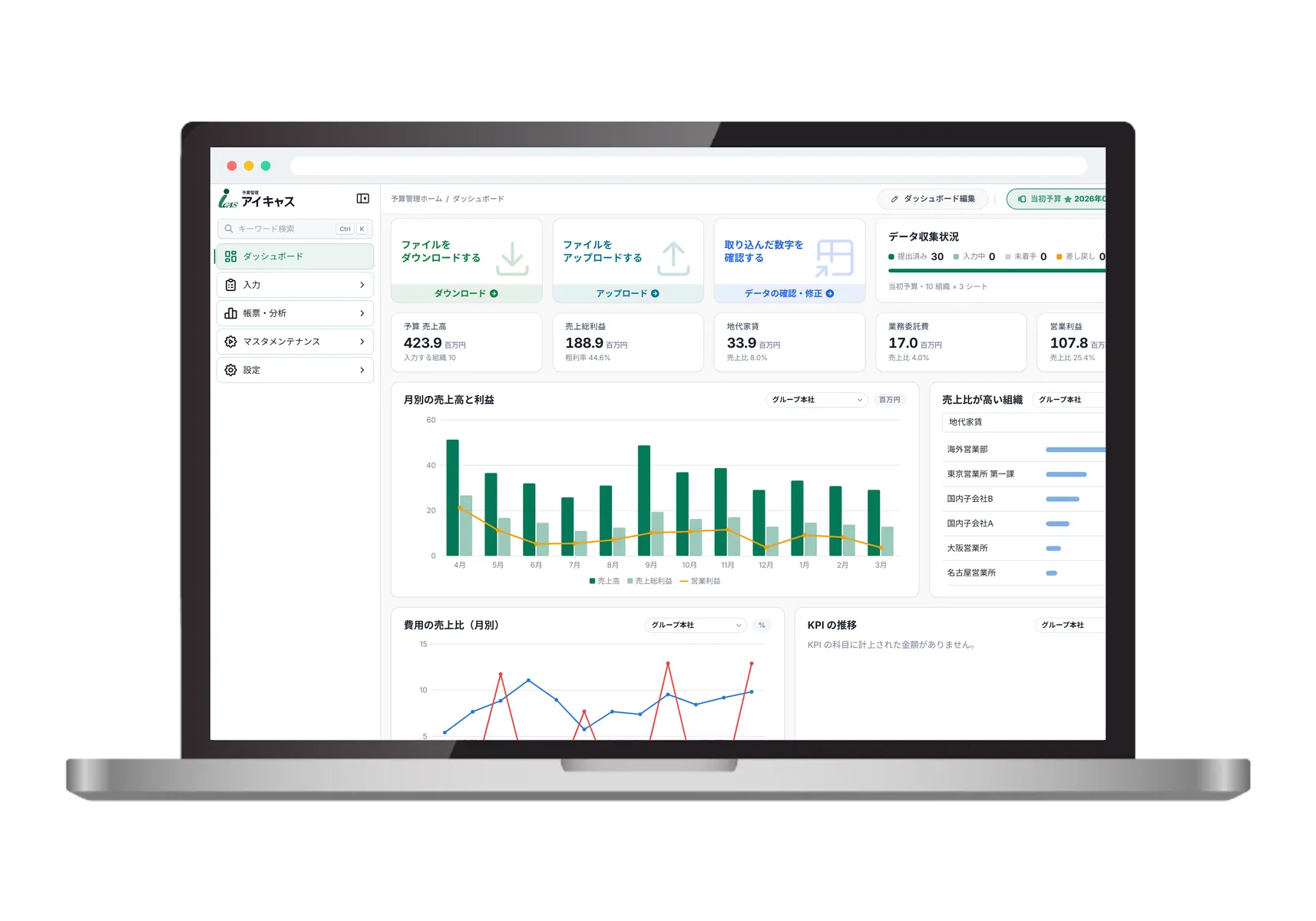The height and width of the screenshot is (921, 1316).
Task: Open 当初予算 2026年 budget selector
Action: pos(1056,199)
